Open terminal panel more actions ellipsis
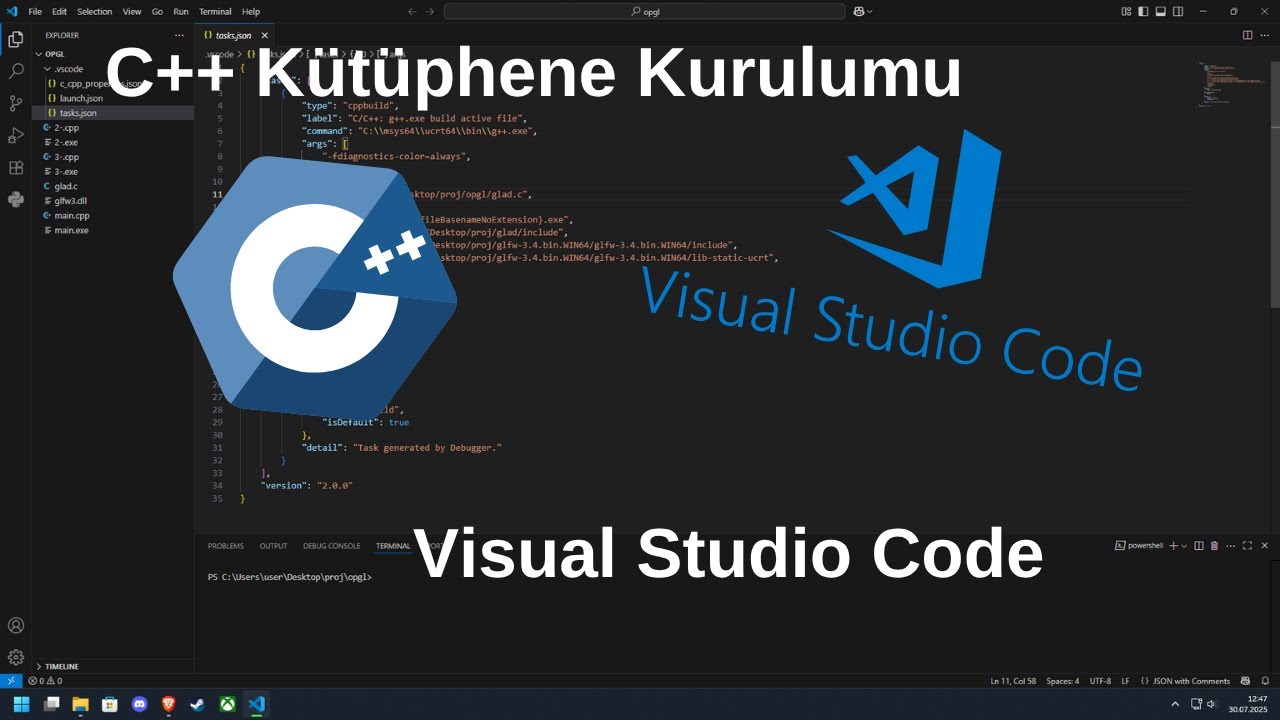 click(x=1230, y=546)
